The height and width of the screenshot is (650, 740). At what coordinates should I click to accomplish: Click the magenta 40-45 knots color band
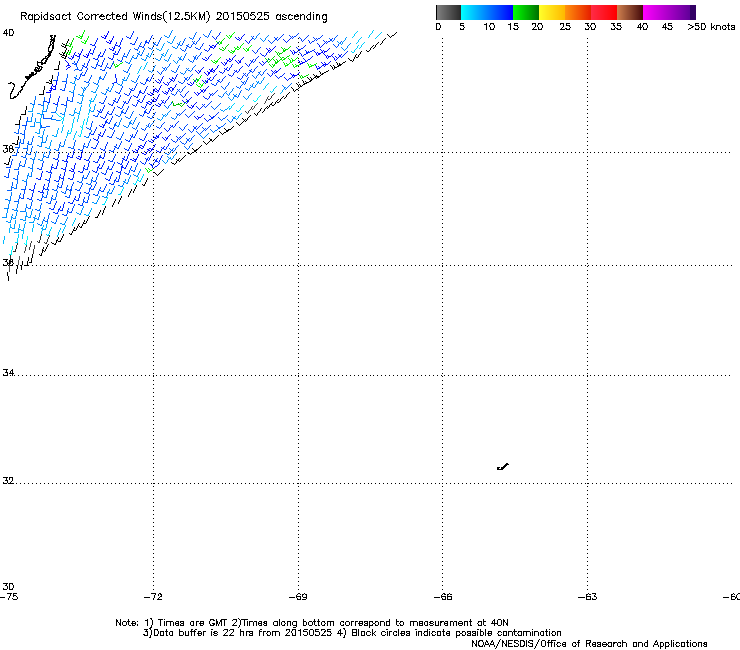point(656,12)
